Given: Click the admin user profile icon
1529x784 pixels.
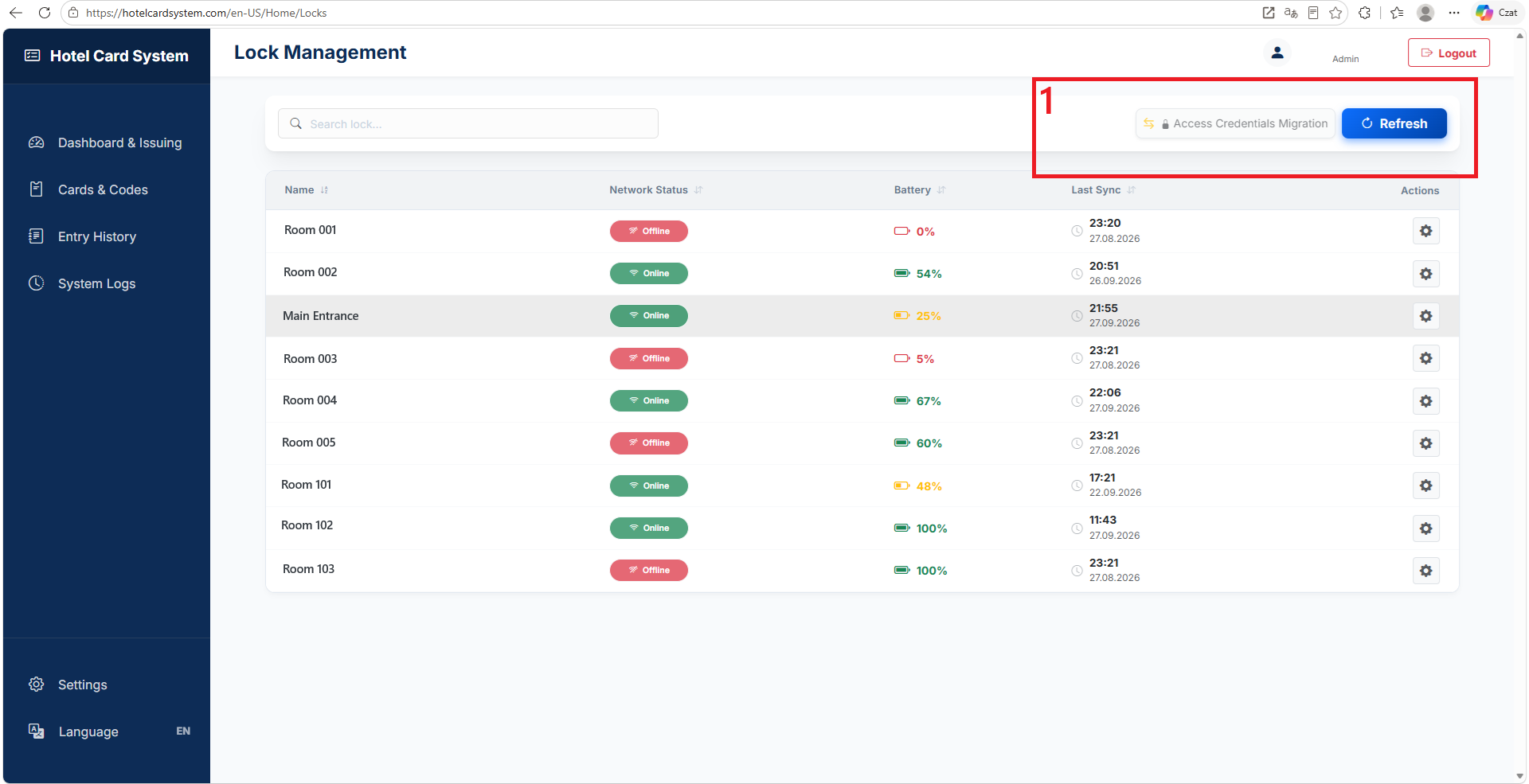Looking at the screenshot, I should [x=1277, y=53].
